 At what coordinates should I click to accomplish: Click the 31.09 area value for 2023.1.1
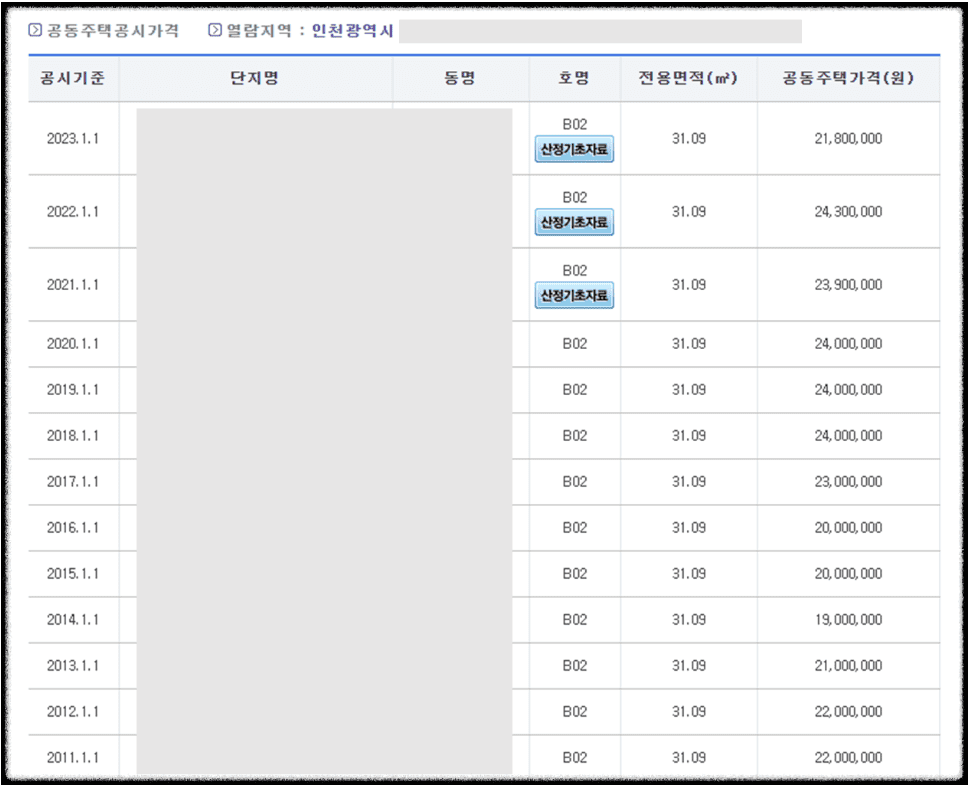[688, 138]
